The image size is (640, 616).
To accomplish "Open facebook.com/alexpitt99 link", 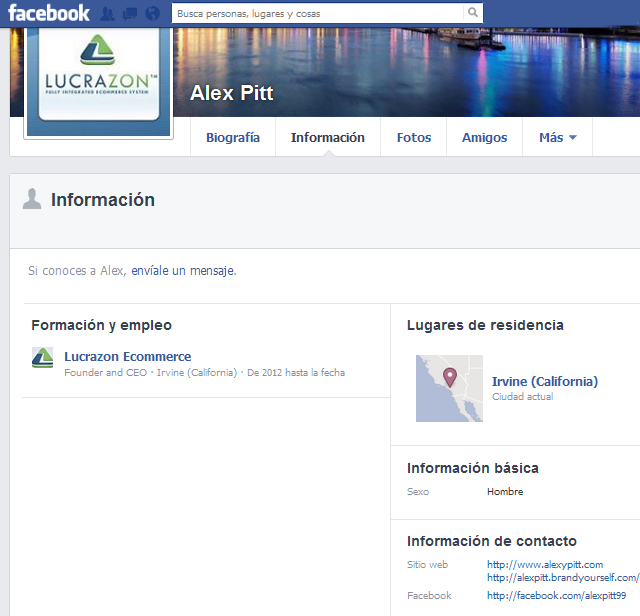I will pos(556,596).
